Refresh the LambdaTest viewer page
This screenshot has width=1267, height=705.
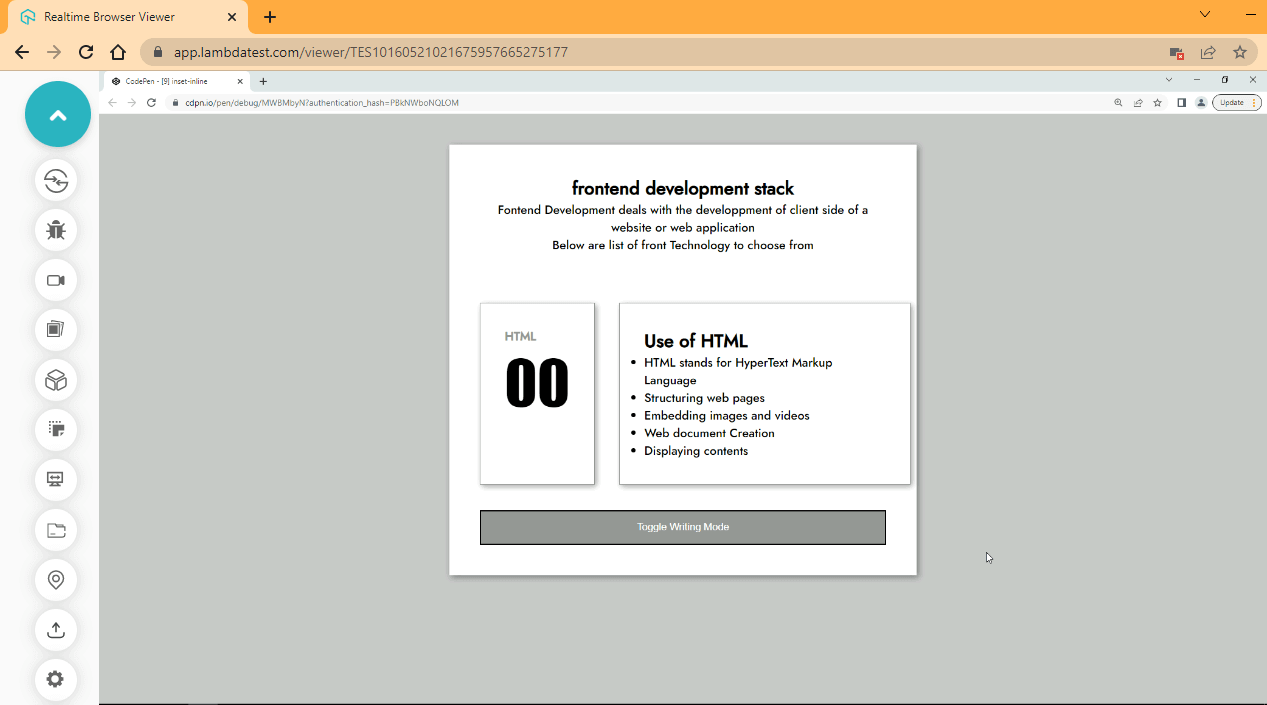tap(85, 52)
